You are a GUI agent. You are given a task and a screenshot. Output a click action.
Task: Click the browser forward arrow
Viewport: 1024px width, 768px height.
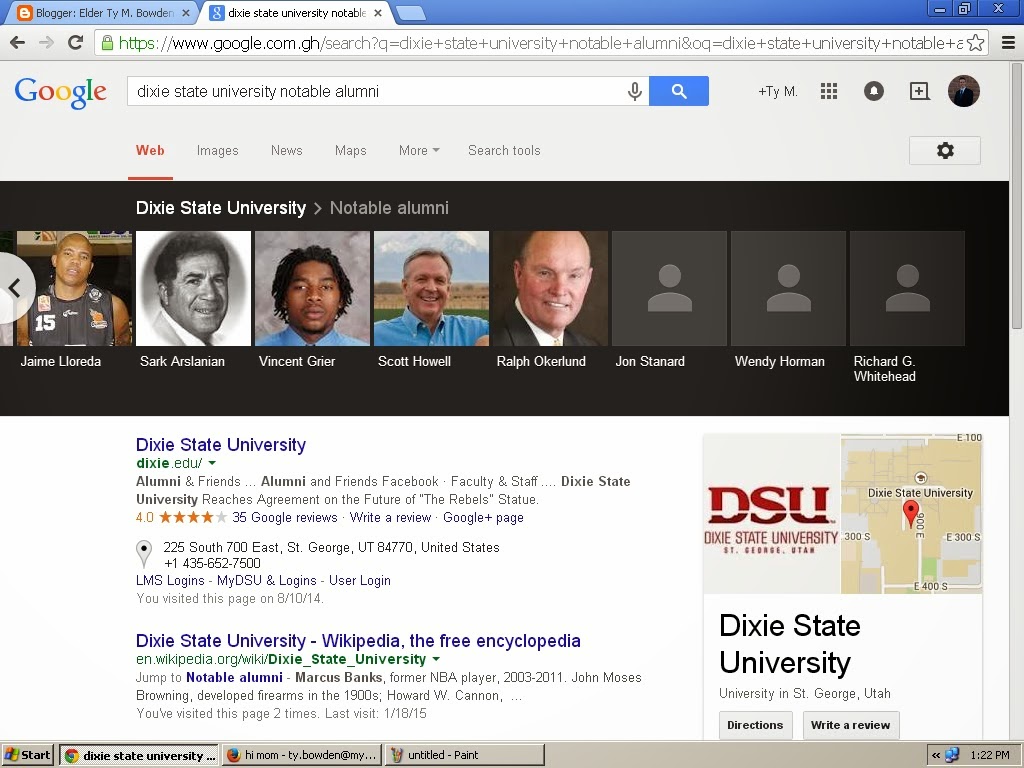coord(46,43)
